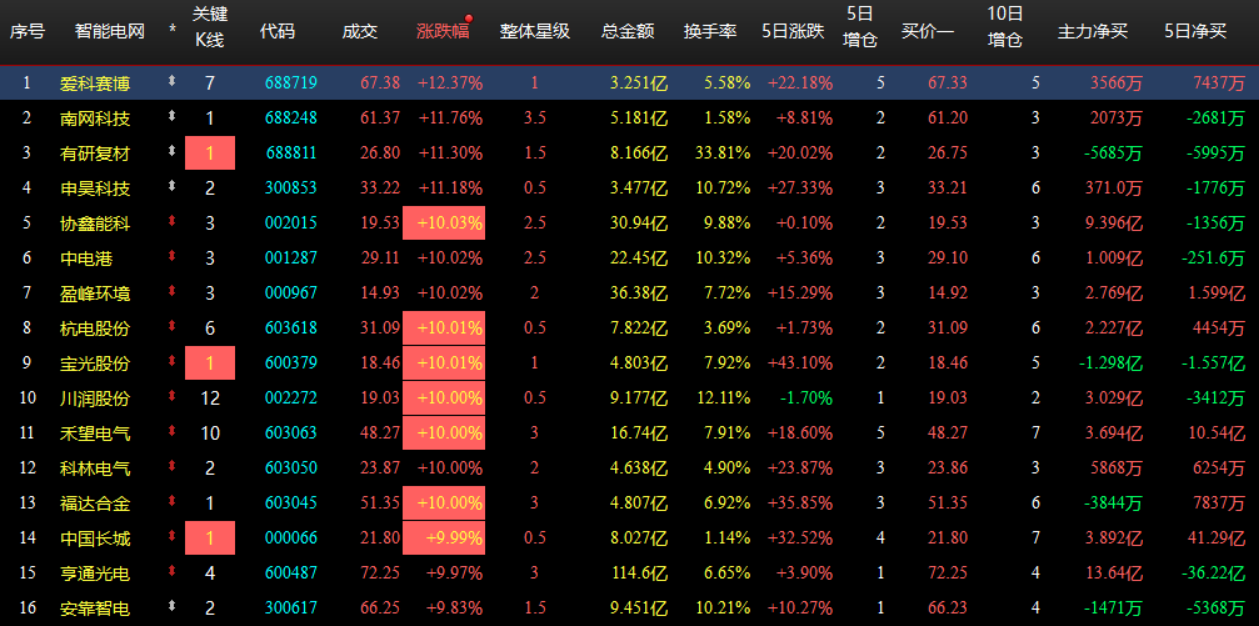Viewport: 1259px width, 626px height.
Task: Click stock code 600487
Action: [x=291, y=573]
